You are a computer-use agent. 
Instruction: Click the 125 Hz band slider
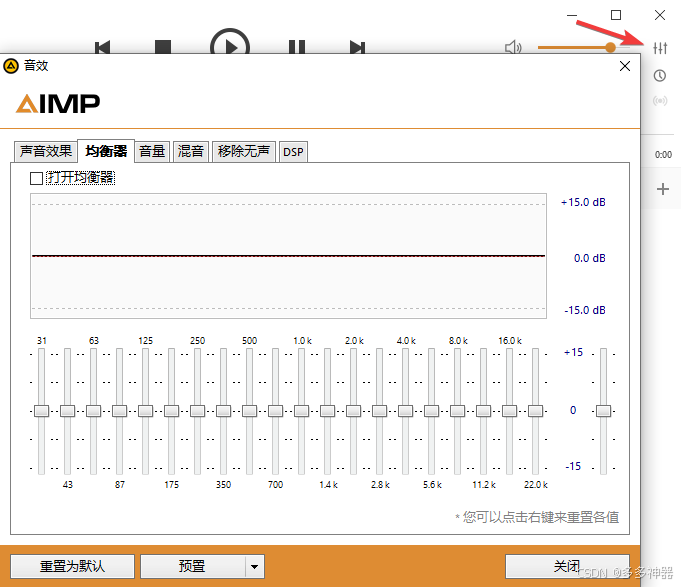(145, 411)
